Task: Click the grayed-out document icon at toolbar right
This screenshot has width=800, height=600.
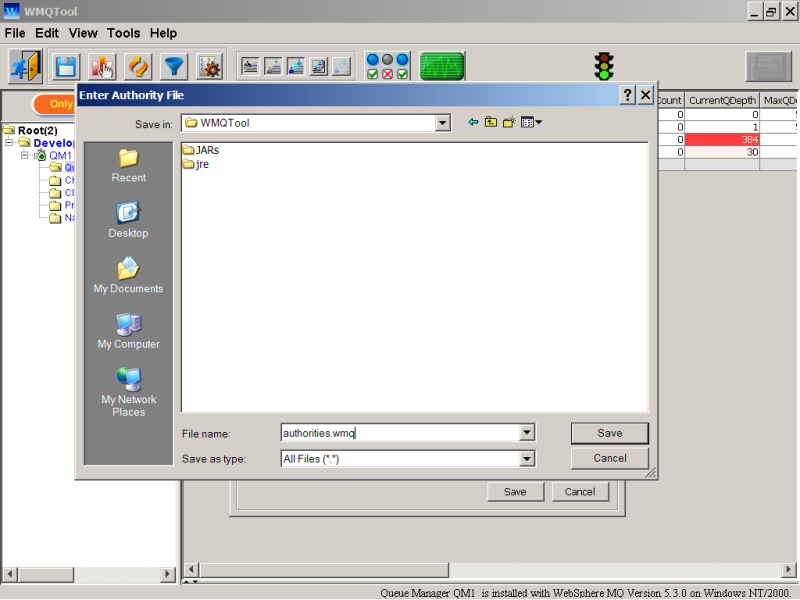Action: [769, 66]
